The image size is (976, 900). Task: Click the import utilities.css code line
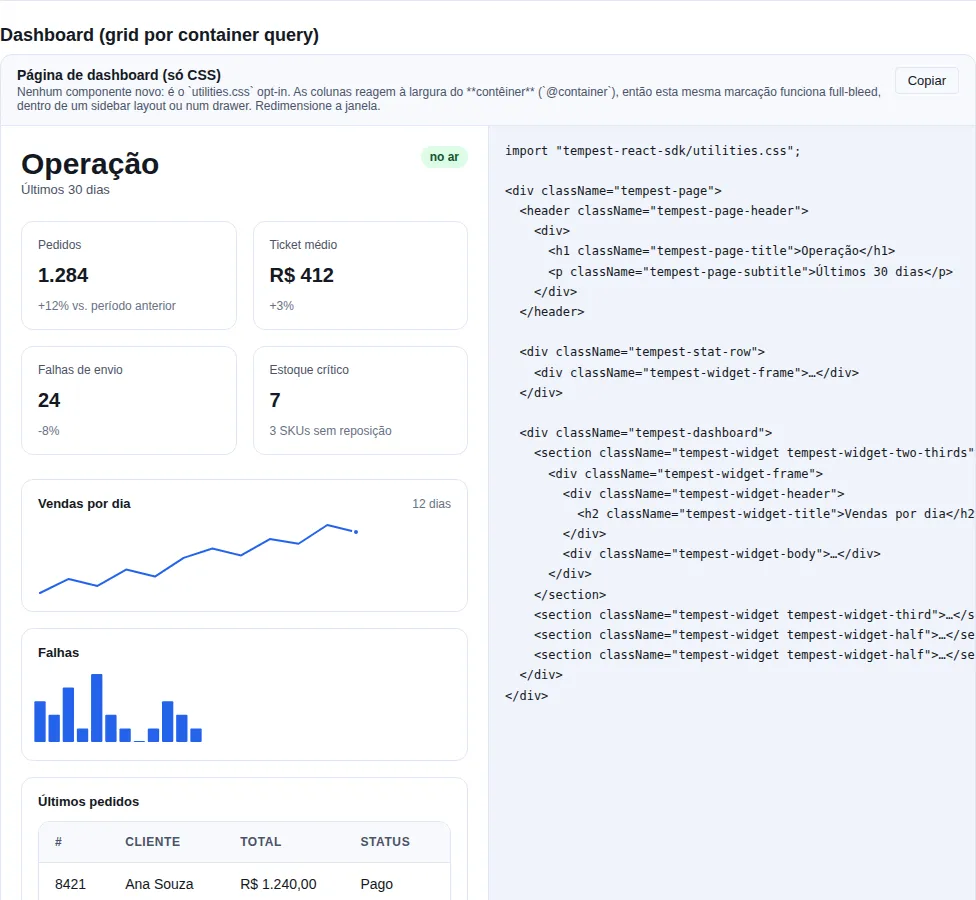652,151
